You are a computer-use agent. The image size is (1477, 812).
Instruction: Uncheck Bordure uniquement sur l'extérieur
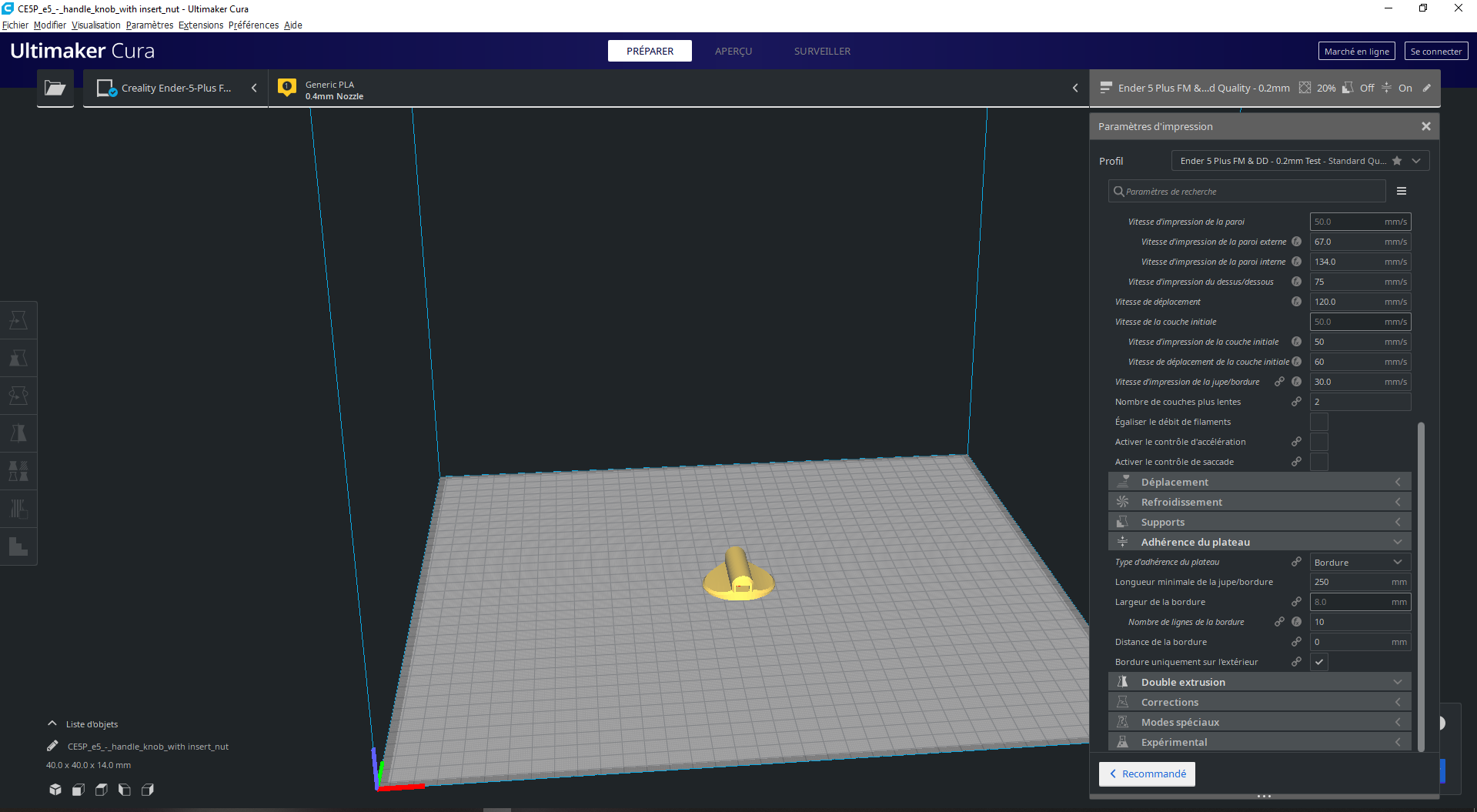click(x=1319, y=662)
